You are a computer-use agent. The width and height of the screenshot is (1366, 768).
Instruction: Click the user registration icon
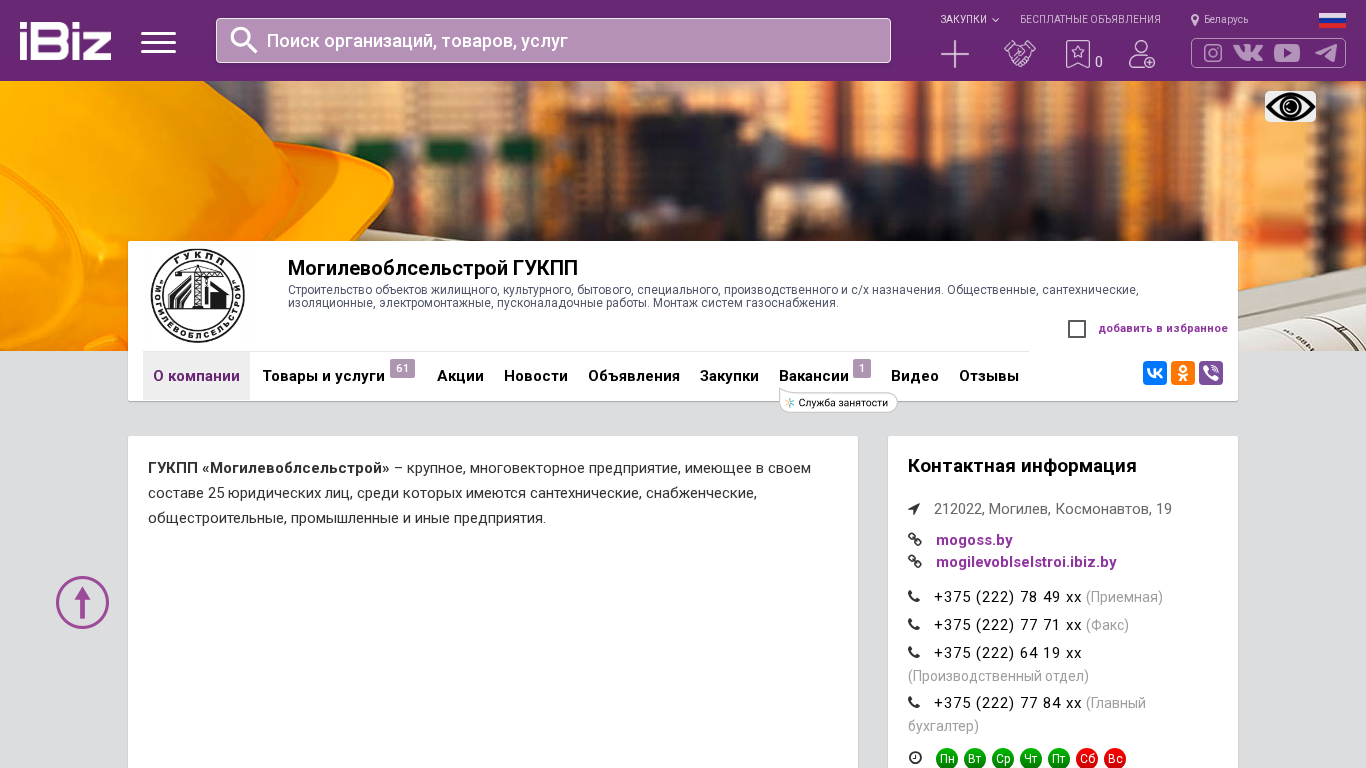click(x=1142, y=54)
